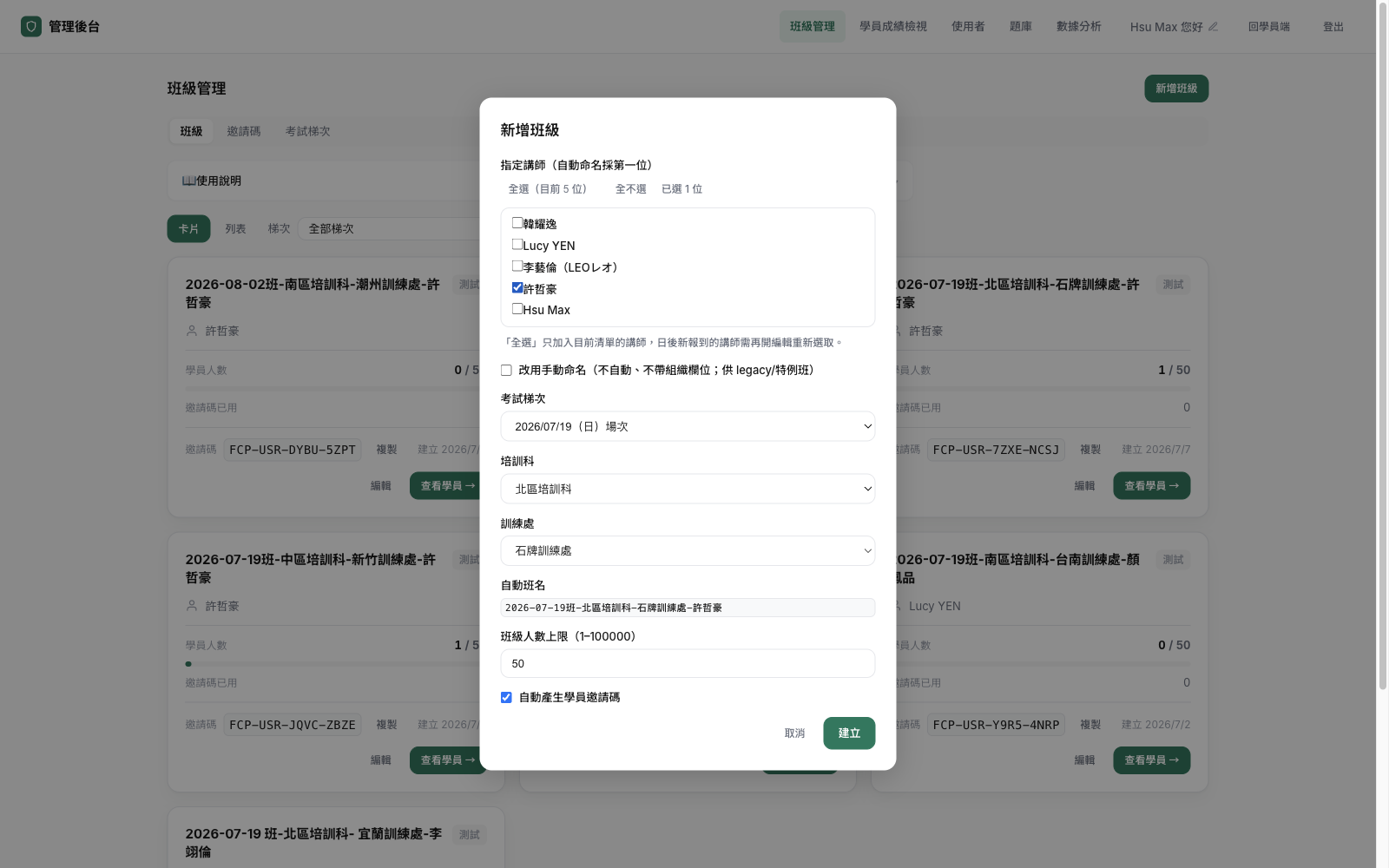Click invite code FCP-USR-Y9R5-4NRP

click(x=996, y=725)
